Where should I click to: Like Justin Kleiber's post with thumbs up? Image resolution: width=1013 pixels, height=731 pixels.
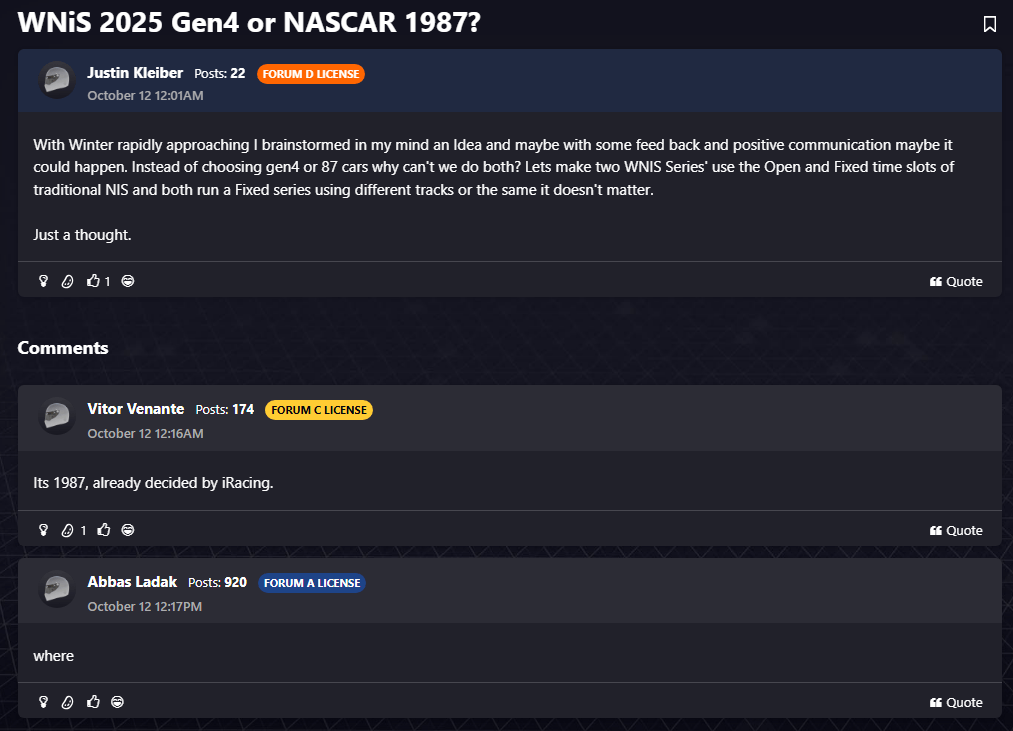click(x=94, y=281)
